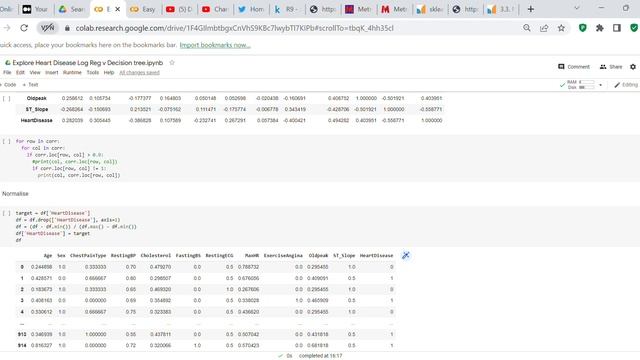This screenshot has height=360, width=640.
Task: Click the ExerciseAngina column header
Action: (x=283, y=256)
